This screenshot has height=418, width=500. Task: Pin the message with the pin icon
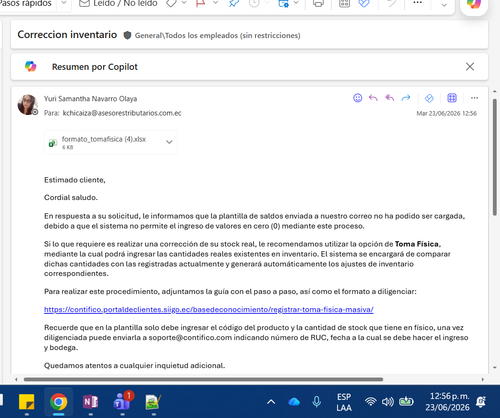pos(234,3)
